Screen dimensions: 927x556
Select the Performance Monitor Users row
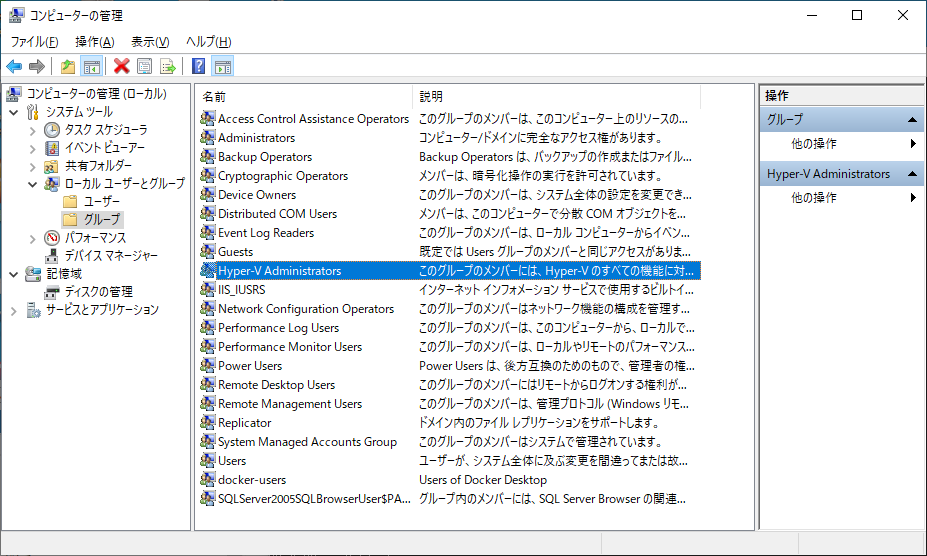point(449,347)
